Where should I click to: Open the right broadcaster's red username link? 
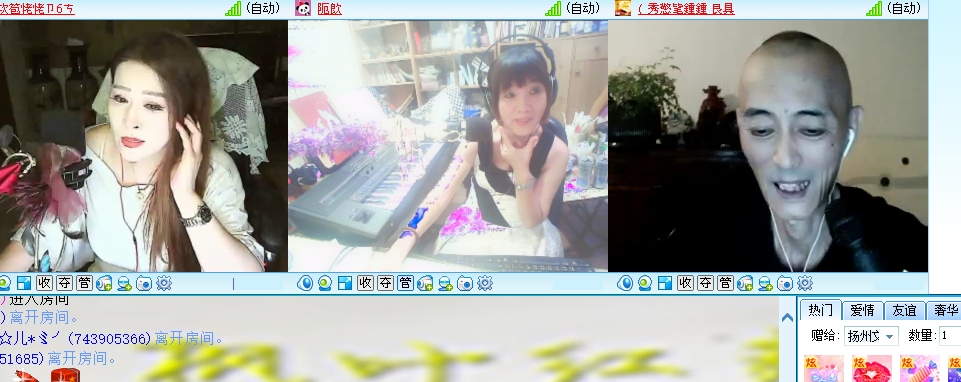click(x=686, y=9)
